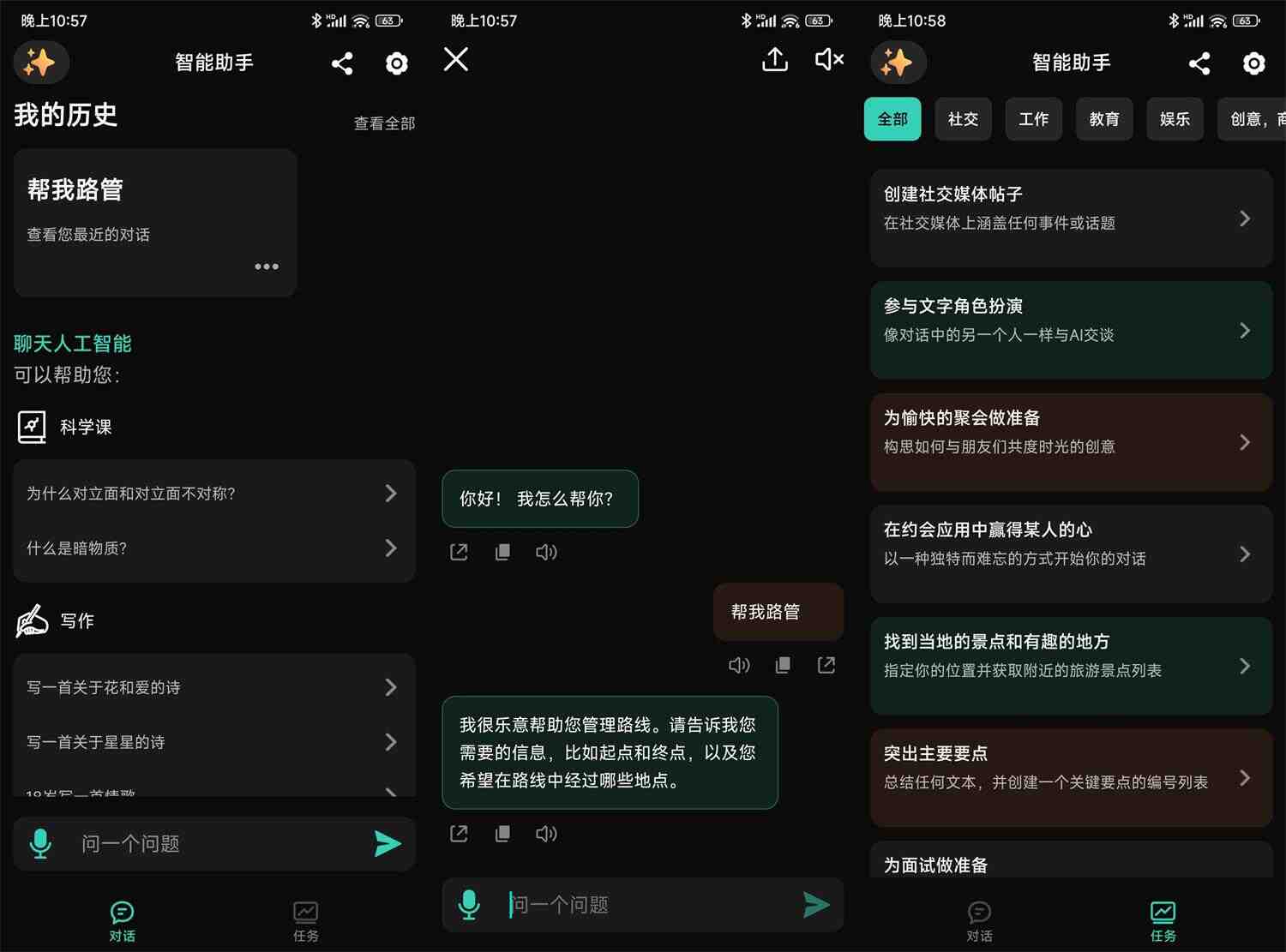Switch to 对话 tab in right screen

(980, 921)
